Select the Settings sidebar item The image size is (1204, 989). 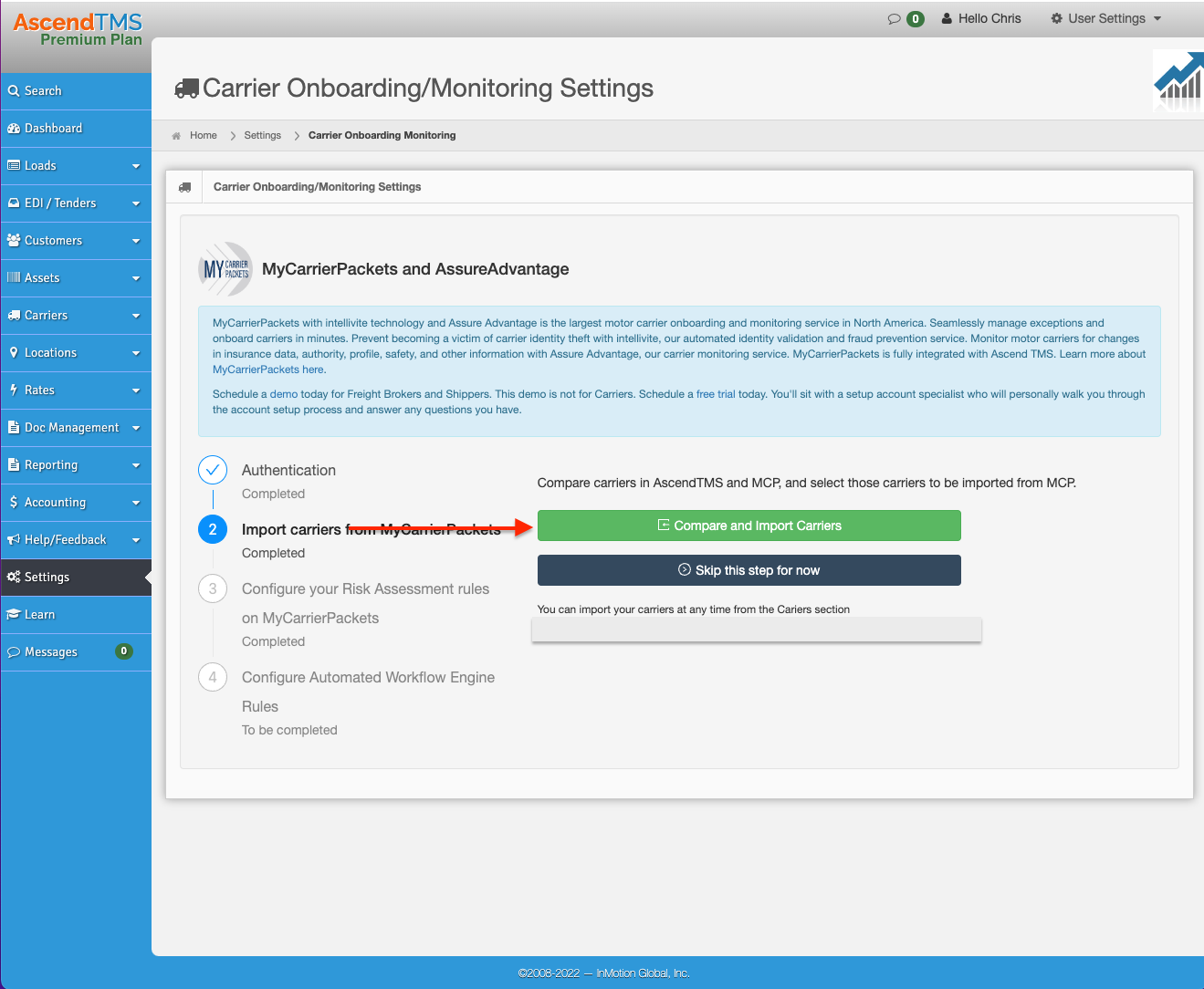[x=76, y=578]
